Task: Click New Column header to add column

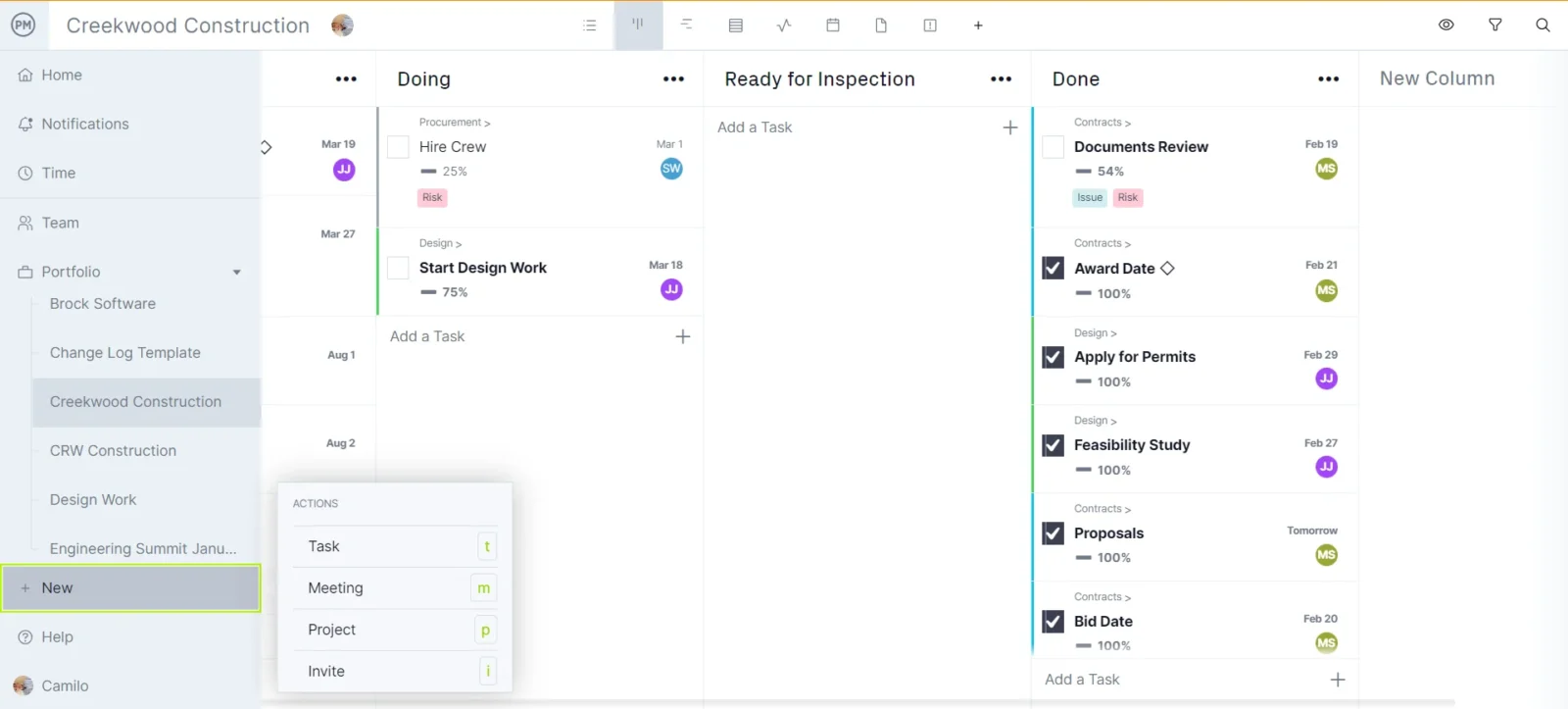Action: point(1438,78)
